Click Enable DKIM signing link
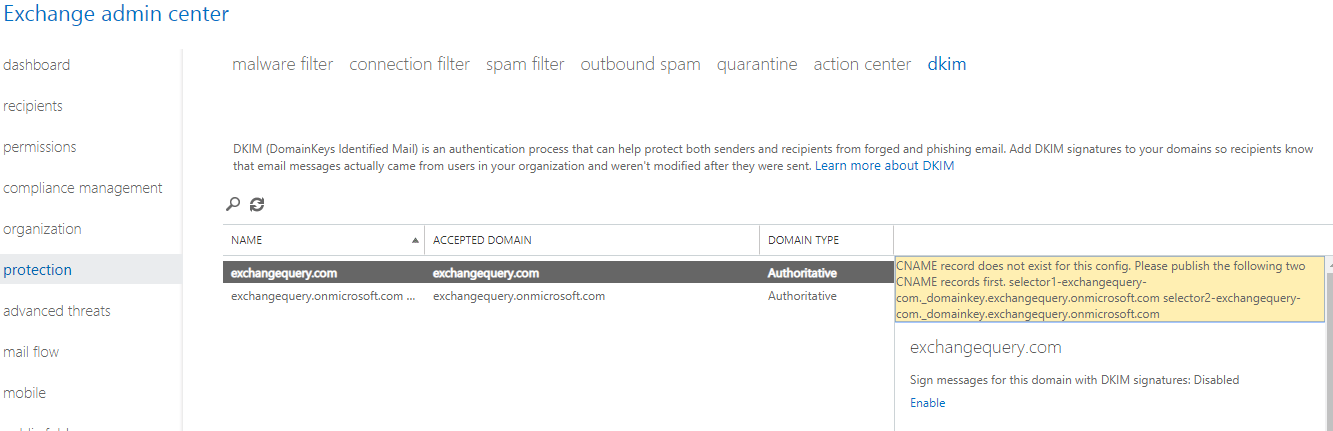Image resolution: width=1333 pixels, height=431 pixels. pos(927,403)
